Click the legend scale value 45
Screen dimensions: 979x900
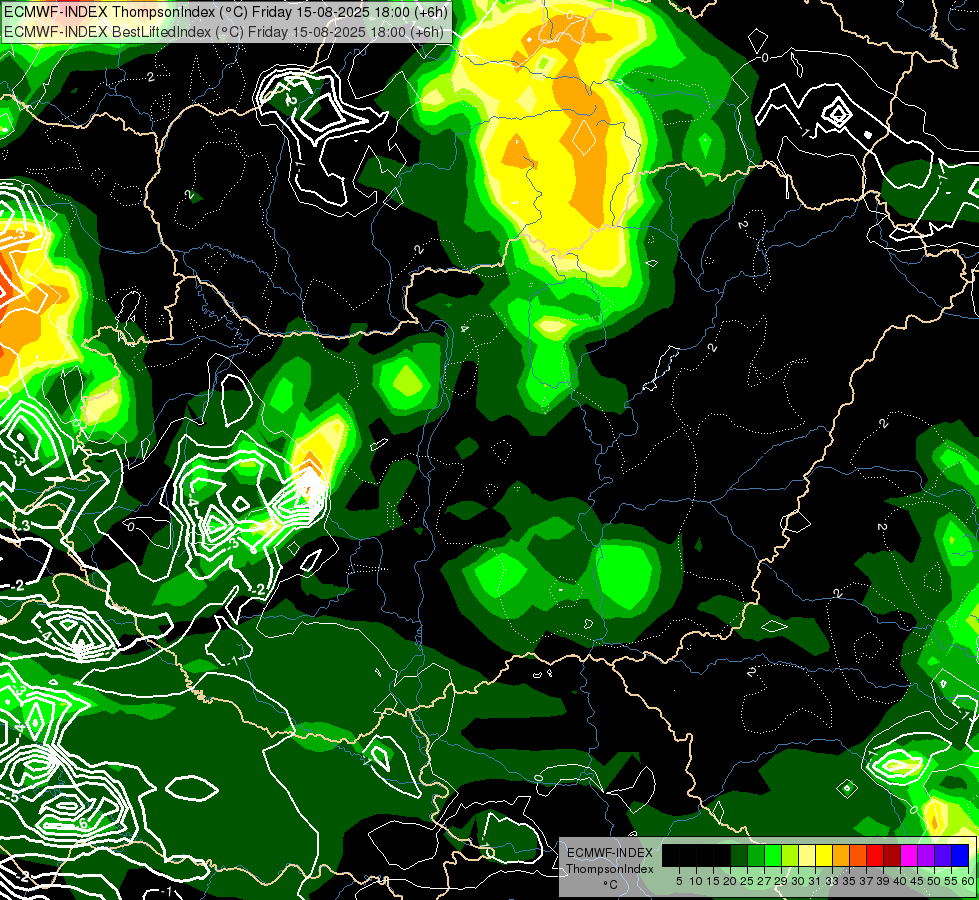[917, 881]
